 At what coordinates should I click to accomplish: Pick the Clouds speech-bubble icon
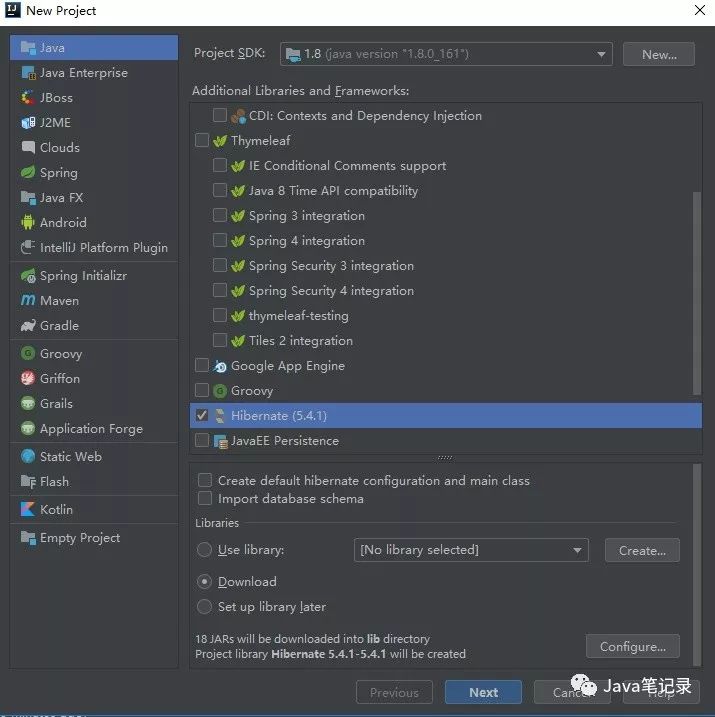28,147
